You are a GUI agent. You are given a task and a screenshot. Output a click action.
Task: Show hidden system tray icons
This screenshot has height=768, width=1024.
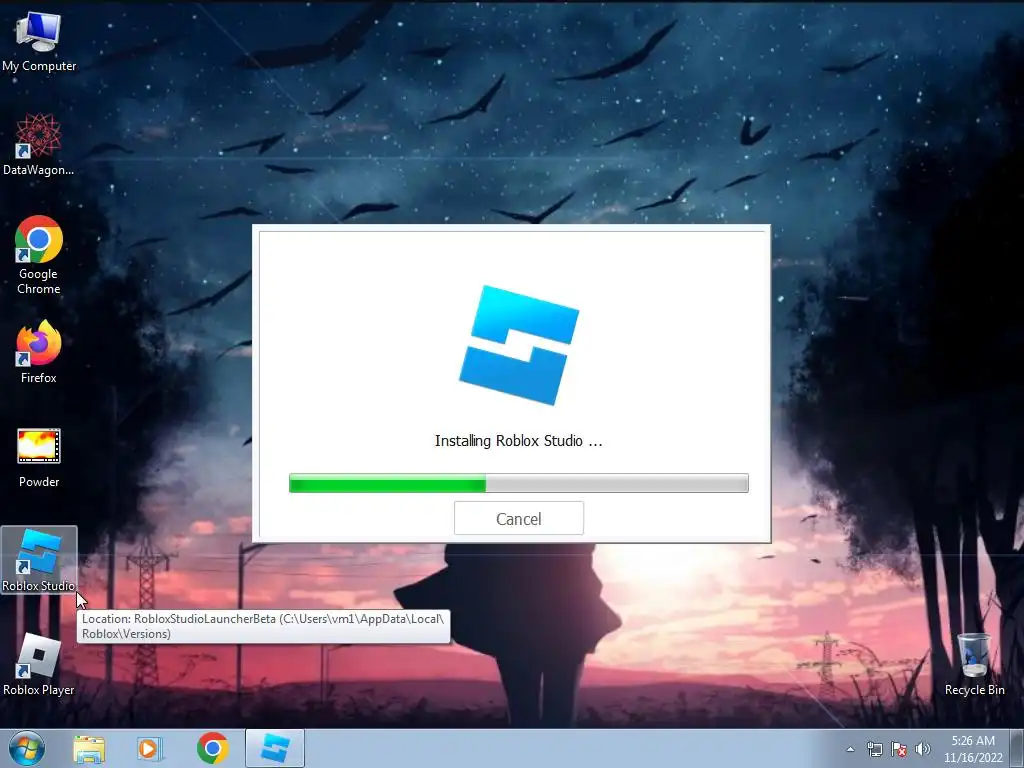pyautogui.click(x=850, y=749)
